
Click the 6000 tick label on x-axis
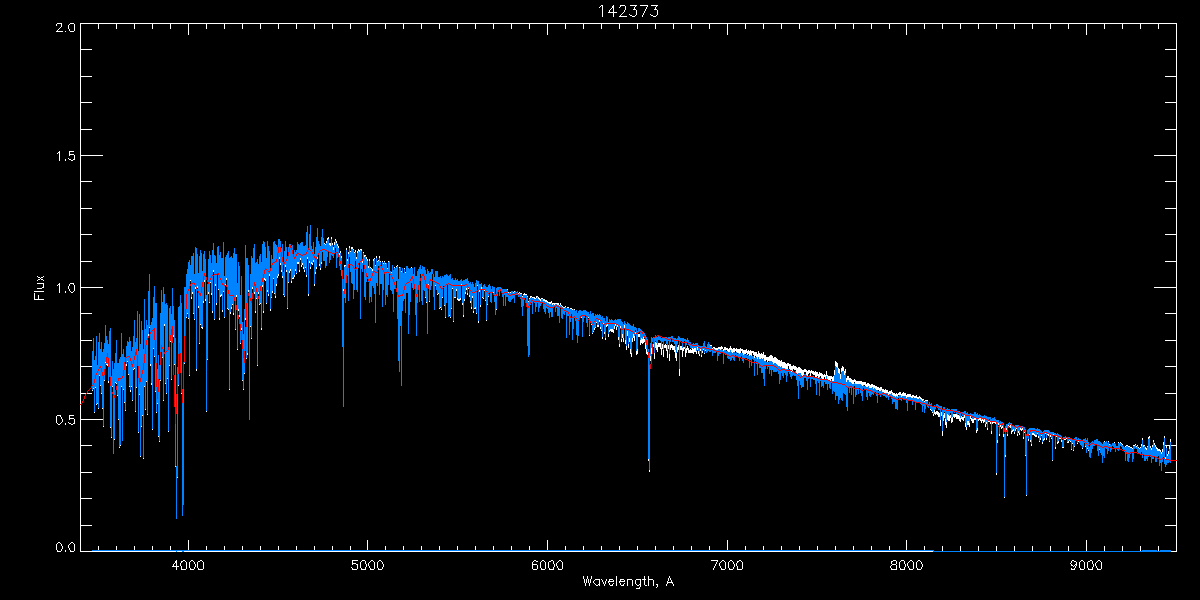(x=547, y=565)
